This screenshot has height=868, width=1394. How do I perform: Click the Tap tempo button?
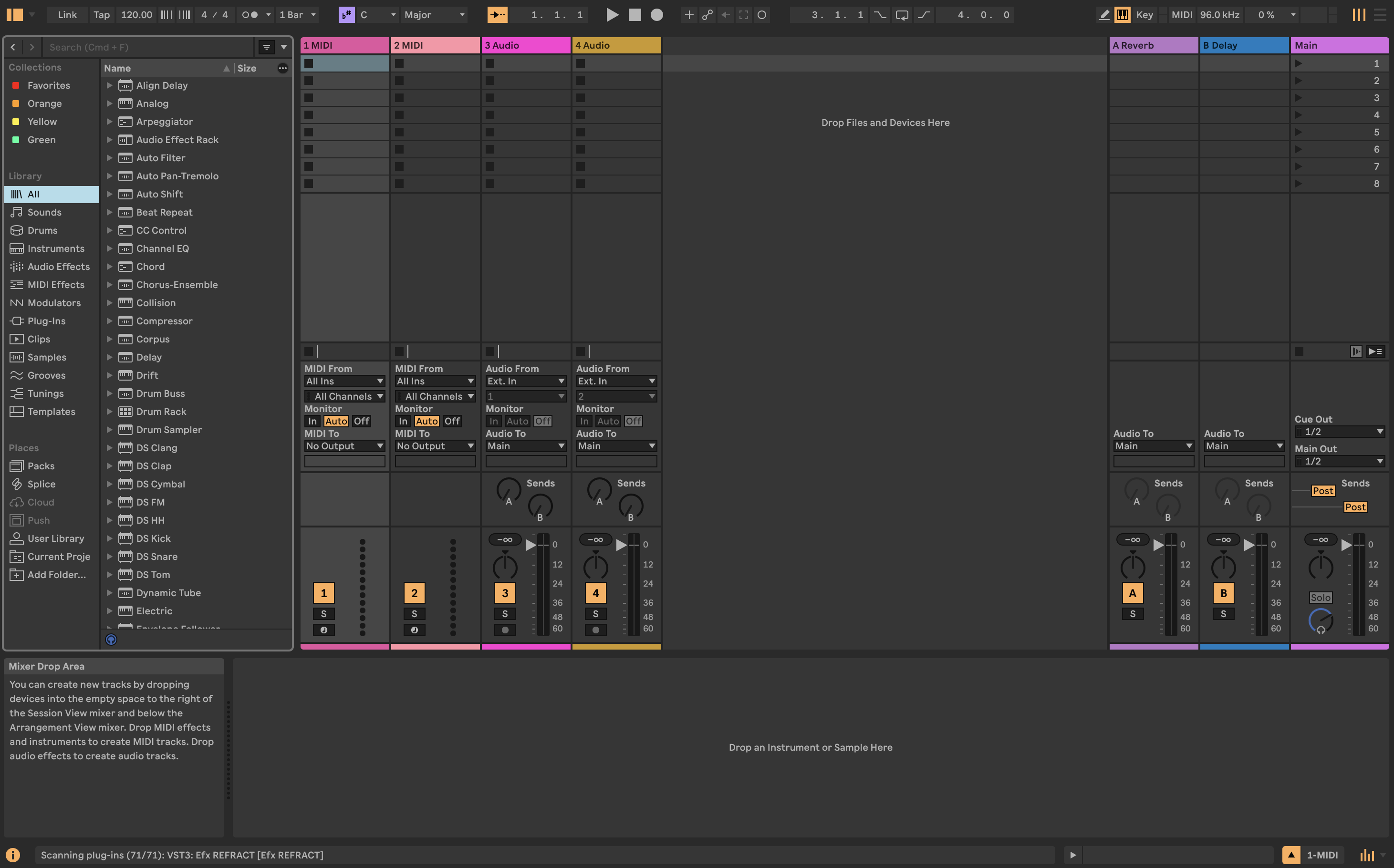pyautogui.click(x=101, y=15)
